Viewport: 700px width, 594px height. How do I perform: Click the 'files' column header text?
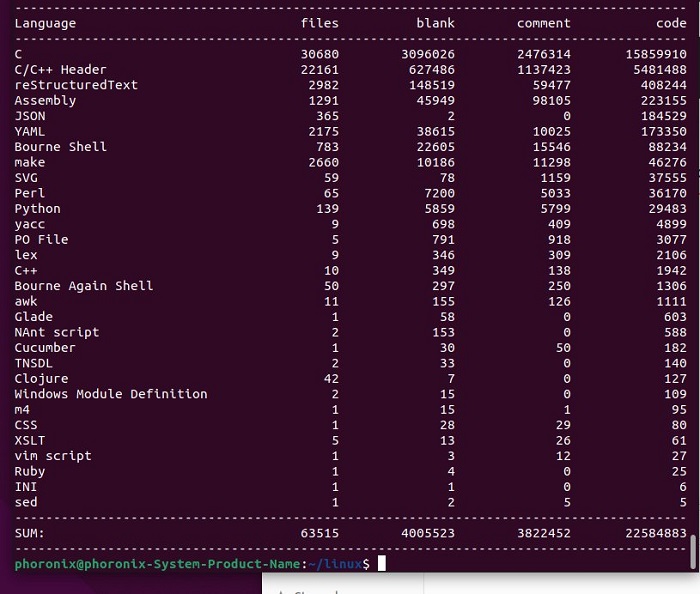click(320, 23)
